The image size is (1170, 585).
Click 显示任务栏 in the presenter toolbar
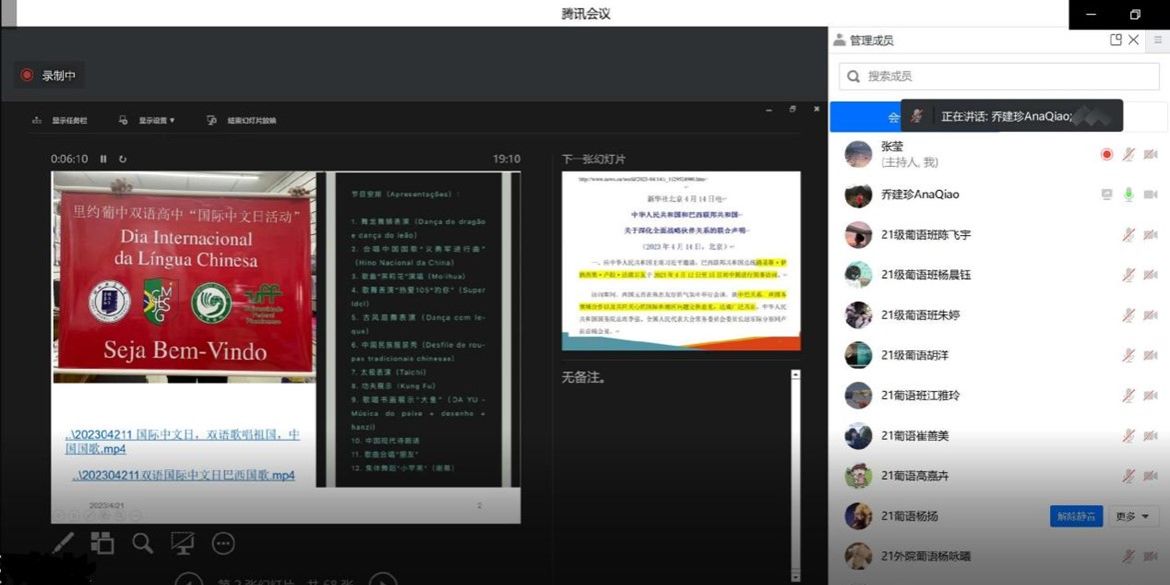click(62, 120)
